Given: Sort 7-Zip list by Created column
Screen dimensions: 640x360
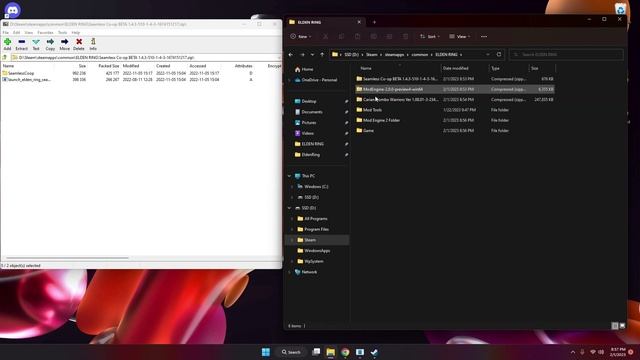Looking at the screenshot, I should tap(163, 66).
